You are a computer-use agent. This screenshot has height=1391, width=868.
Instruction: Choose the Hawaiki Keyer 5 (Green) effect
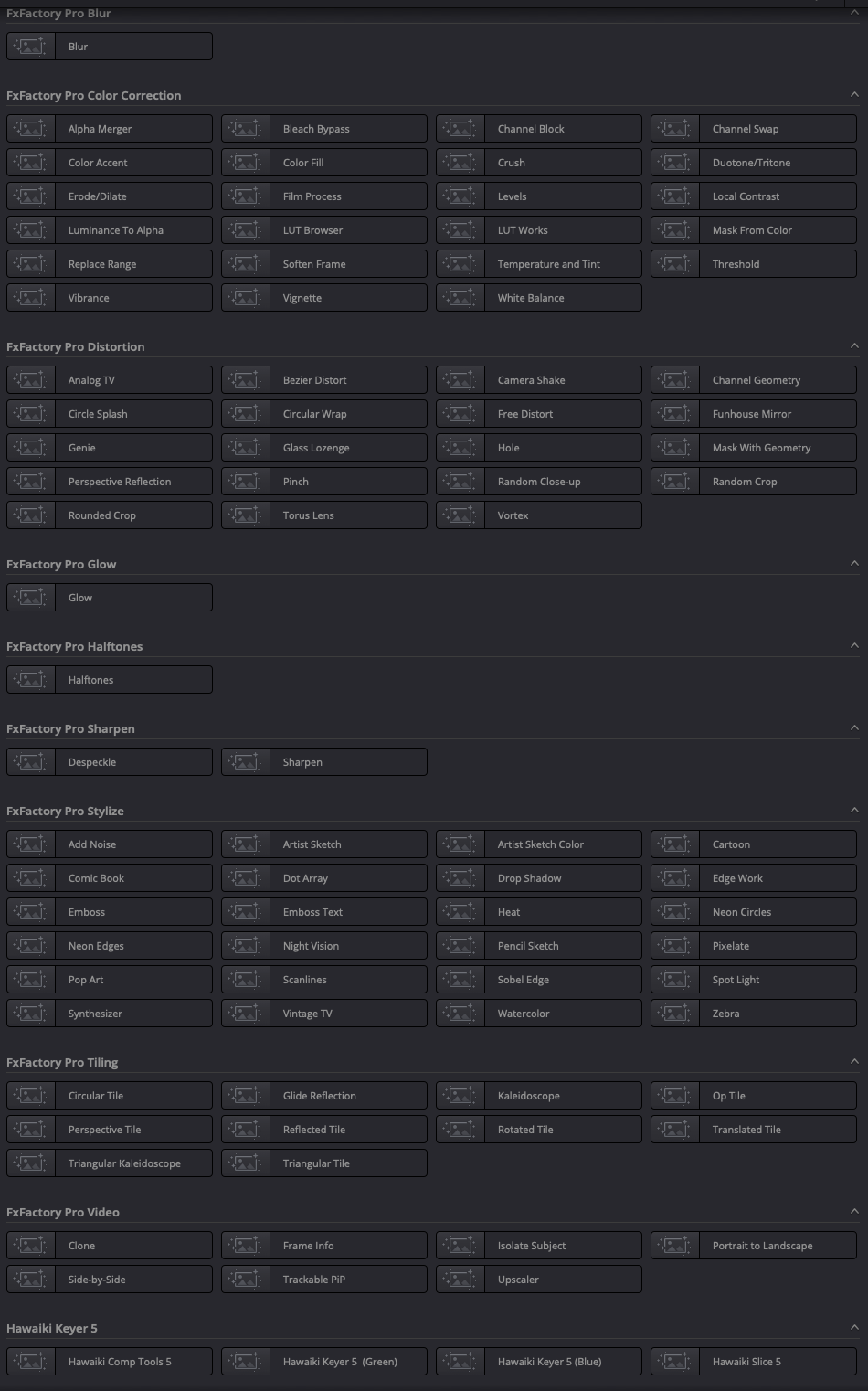click(x=324, y=1362)
